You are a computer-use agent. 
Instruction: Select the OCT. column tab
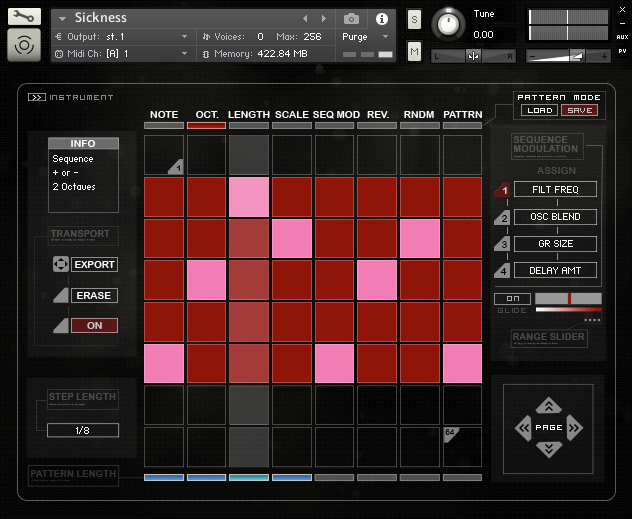(206, 115)
